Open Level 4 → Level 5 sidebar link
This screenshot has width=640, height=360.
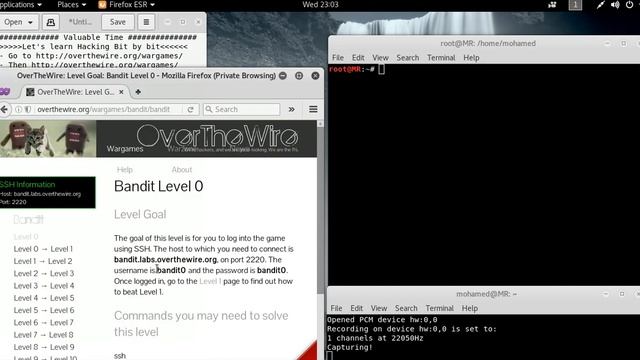[x=44, y=298]
